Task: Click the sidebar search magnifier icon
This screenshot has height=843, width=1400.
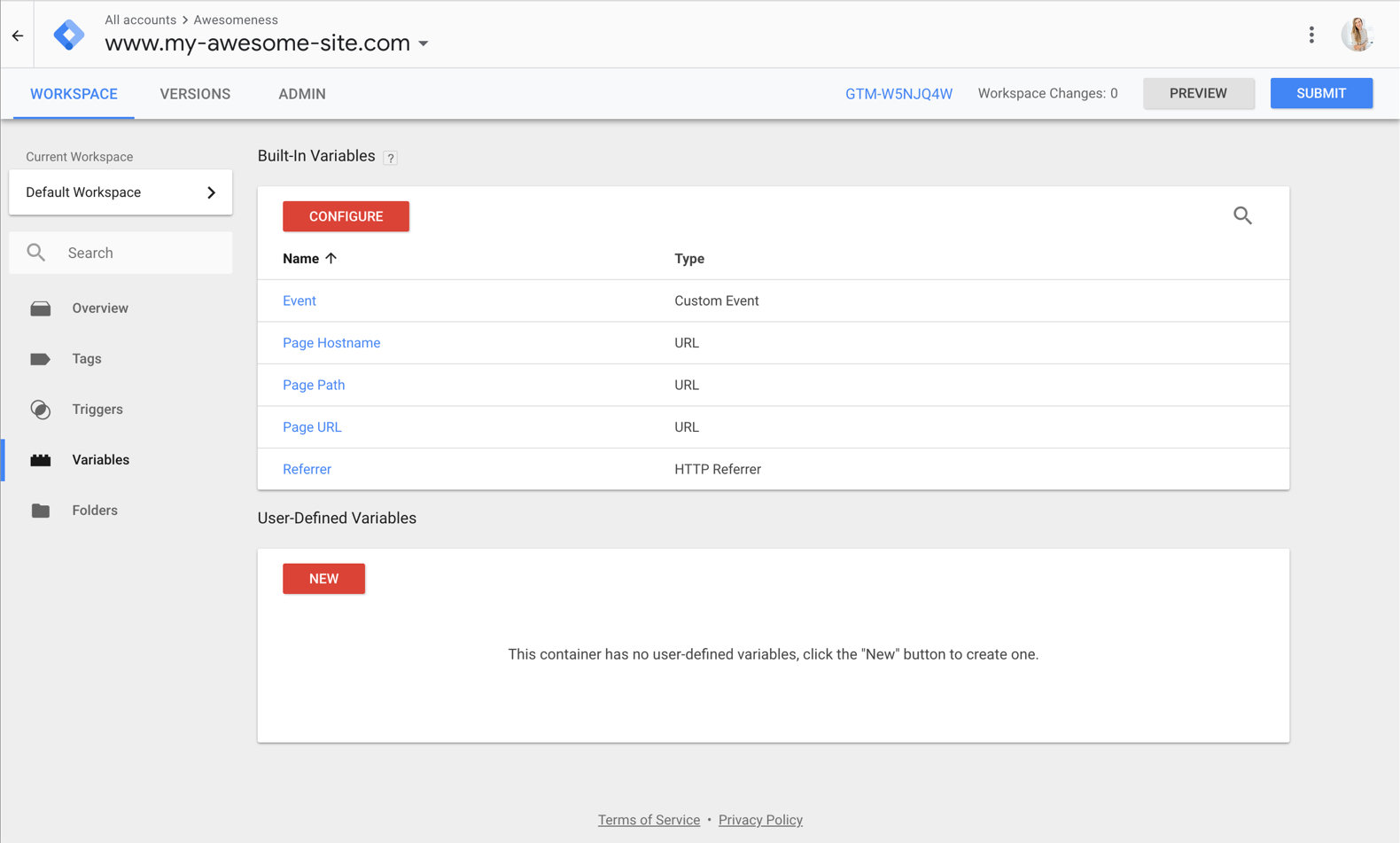Action: click(36, 253)
